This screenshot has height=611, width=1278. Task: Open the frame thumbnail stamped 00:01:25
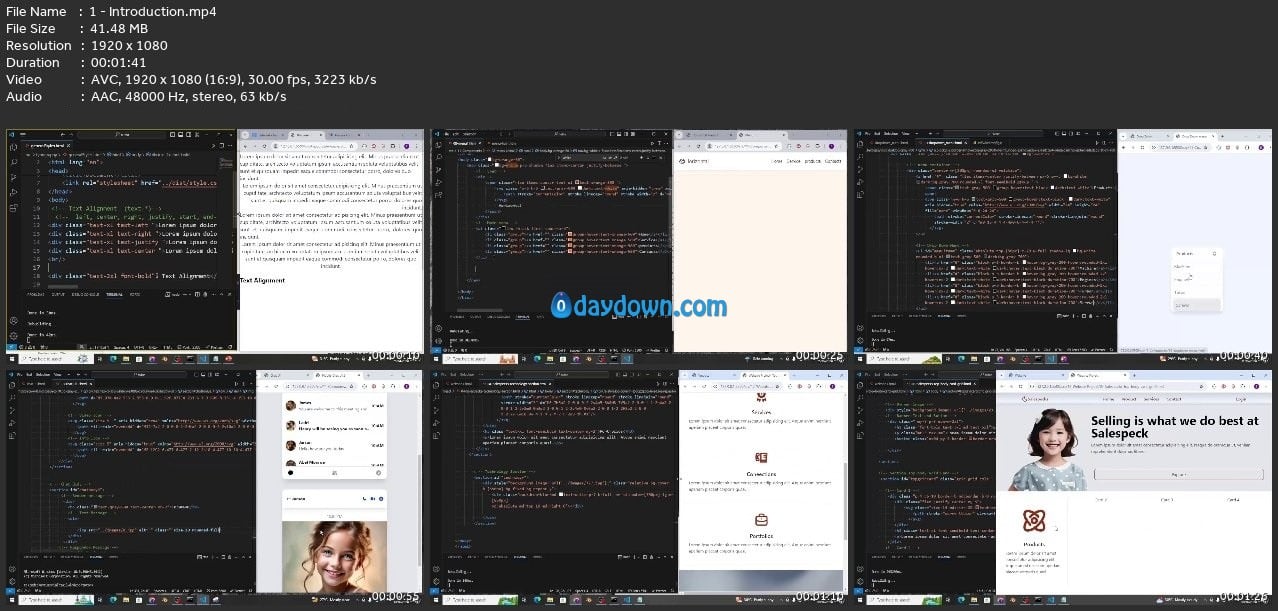(1062, 487)
